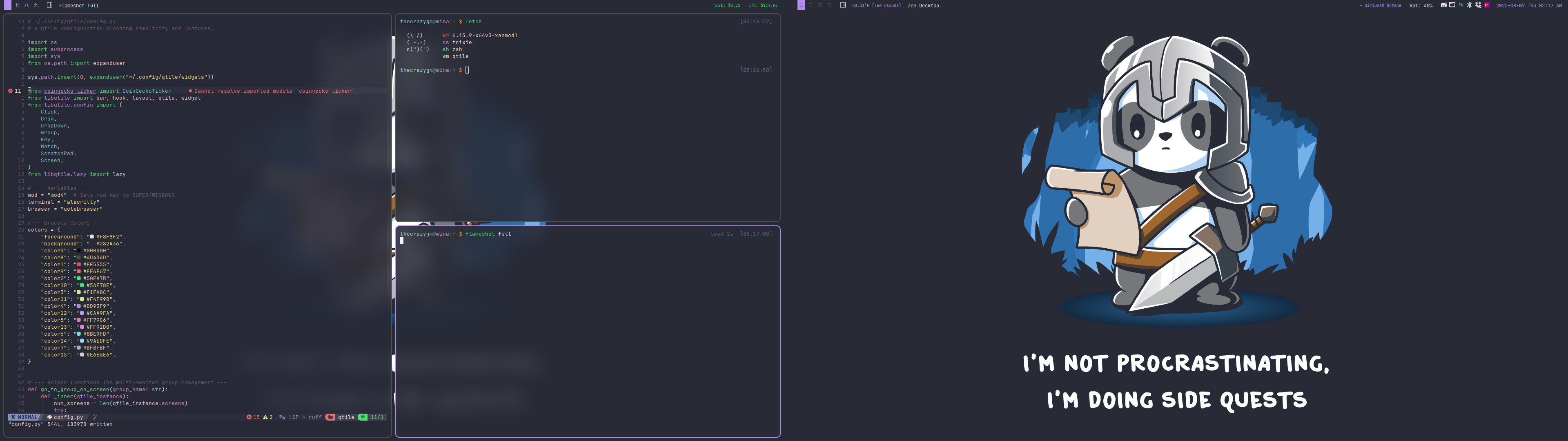Click the flame-colored round tray icon

(x=1487, y=5)
